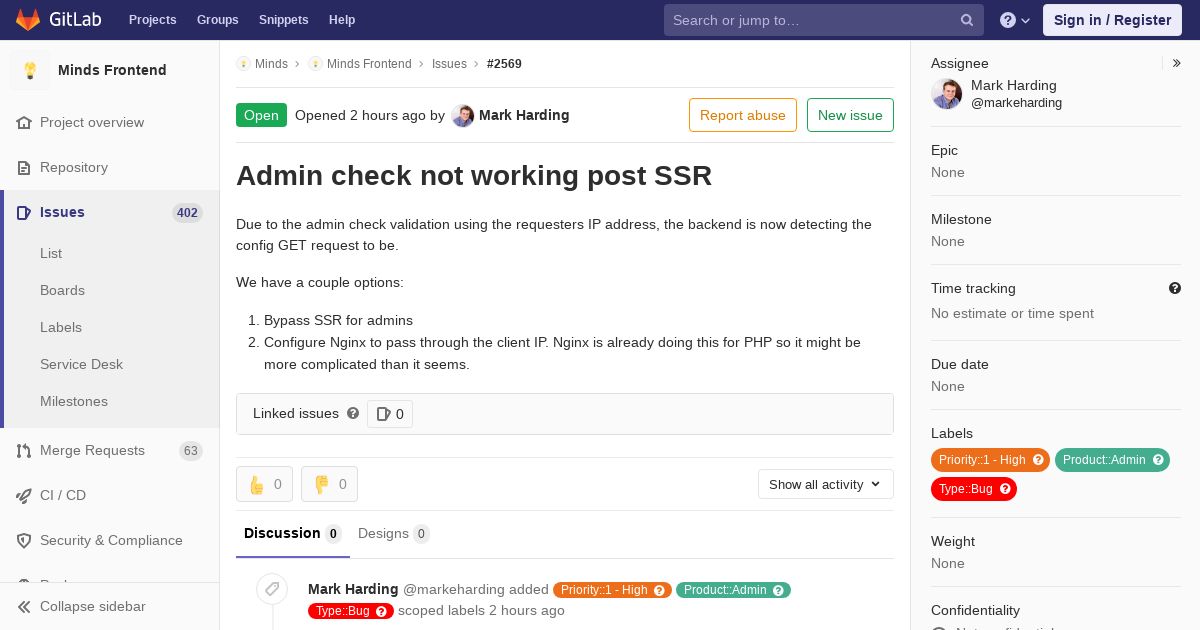Open the Boards sidebar item
Screen dimensions: 1200x630
(62, 290)
